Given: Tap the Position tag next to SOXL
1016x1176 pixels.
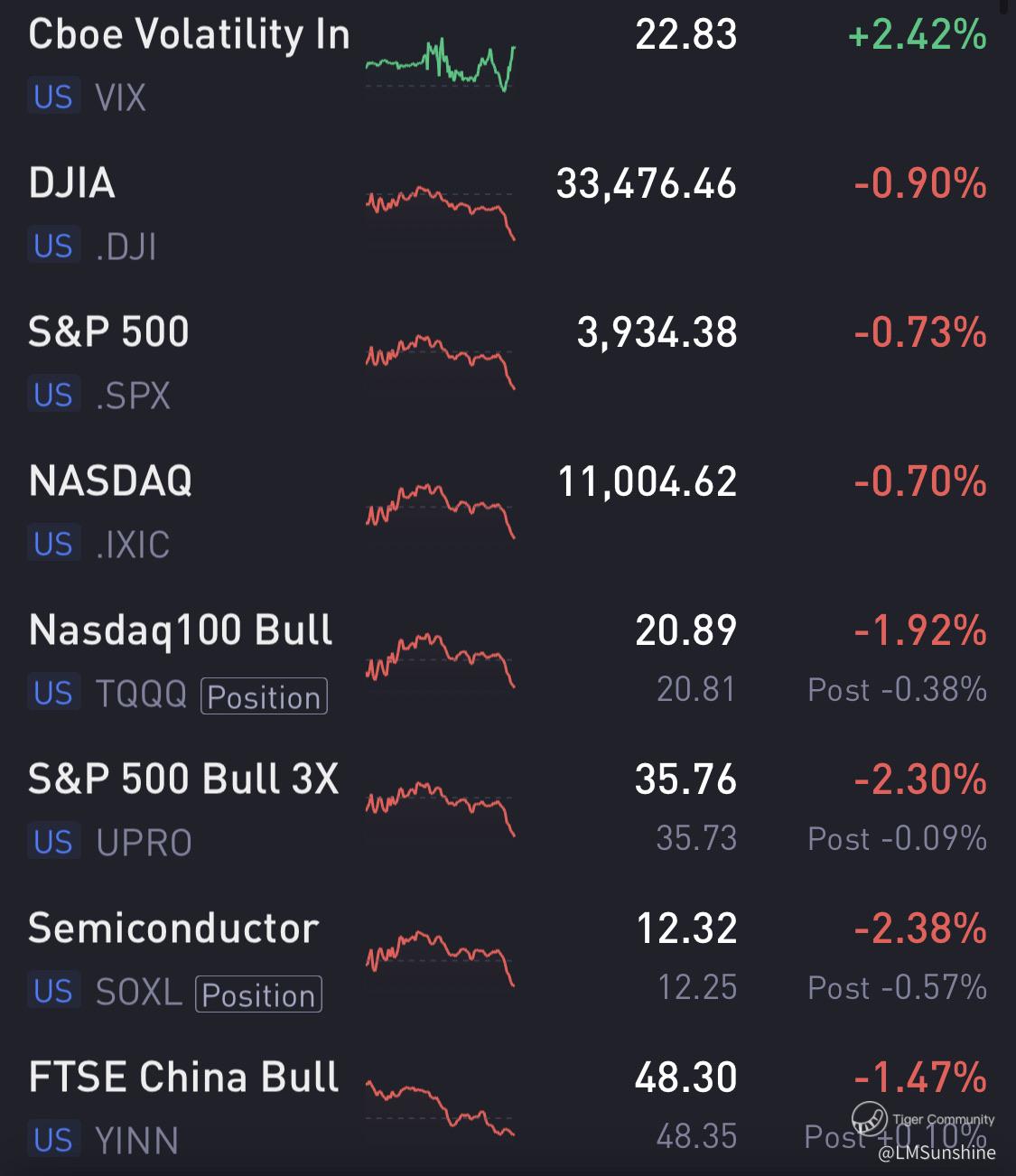Looking at the screenshot, I should (258, 994).
